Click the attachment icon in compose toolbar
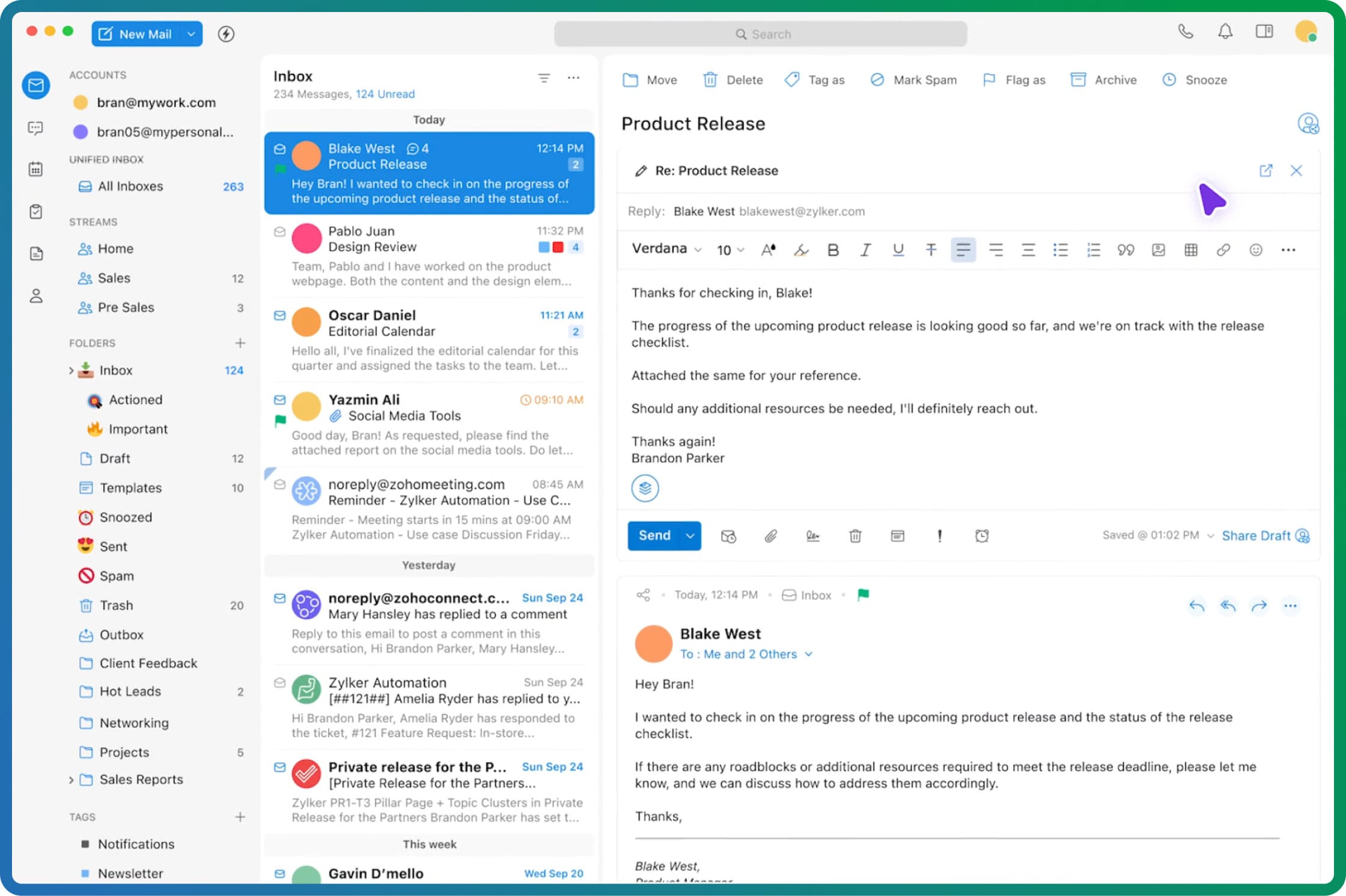The image size is (1346, 896). coord(769,535)
